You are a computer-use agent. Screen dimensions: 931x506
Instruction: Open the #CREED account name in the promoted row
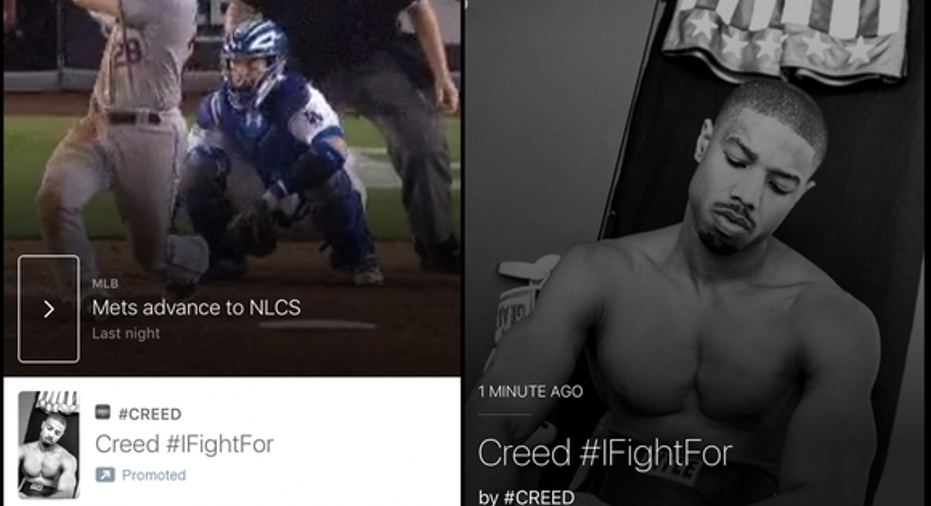tap(150, 414)
